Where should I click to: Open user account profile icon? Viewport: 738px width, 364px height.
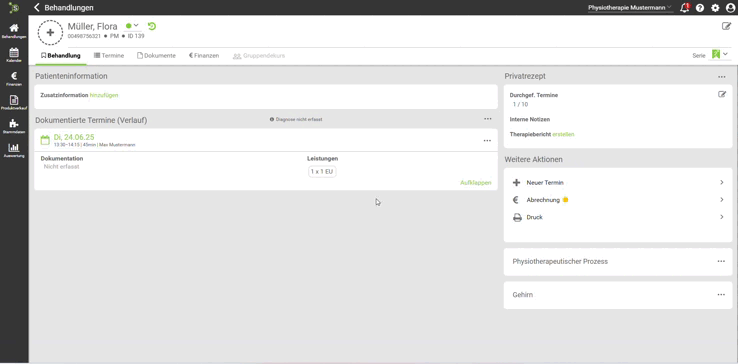coord(730,8)
